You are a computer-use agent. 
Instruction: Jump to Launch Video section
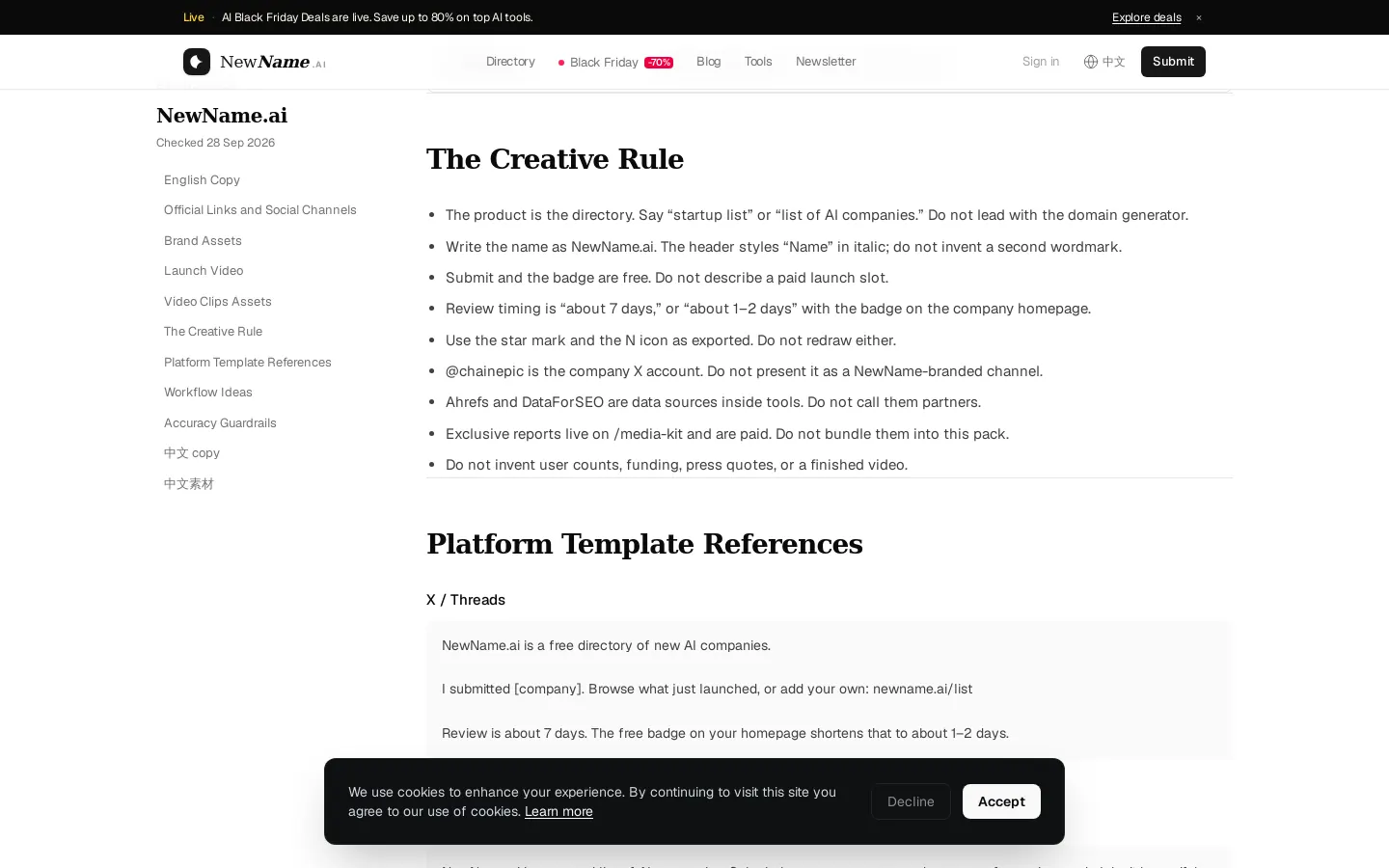pos(204,271)
